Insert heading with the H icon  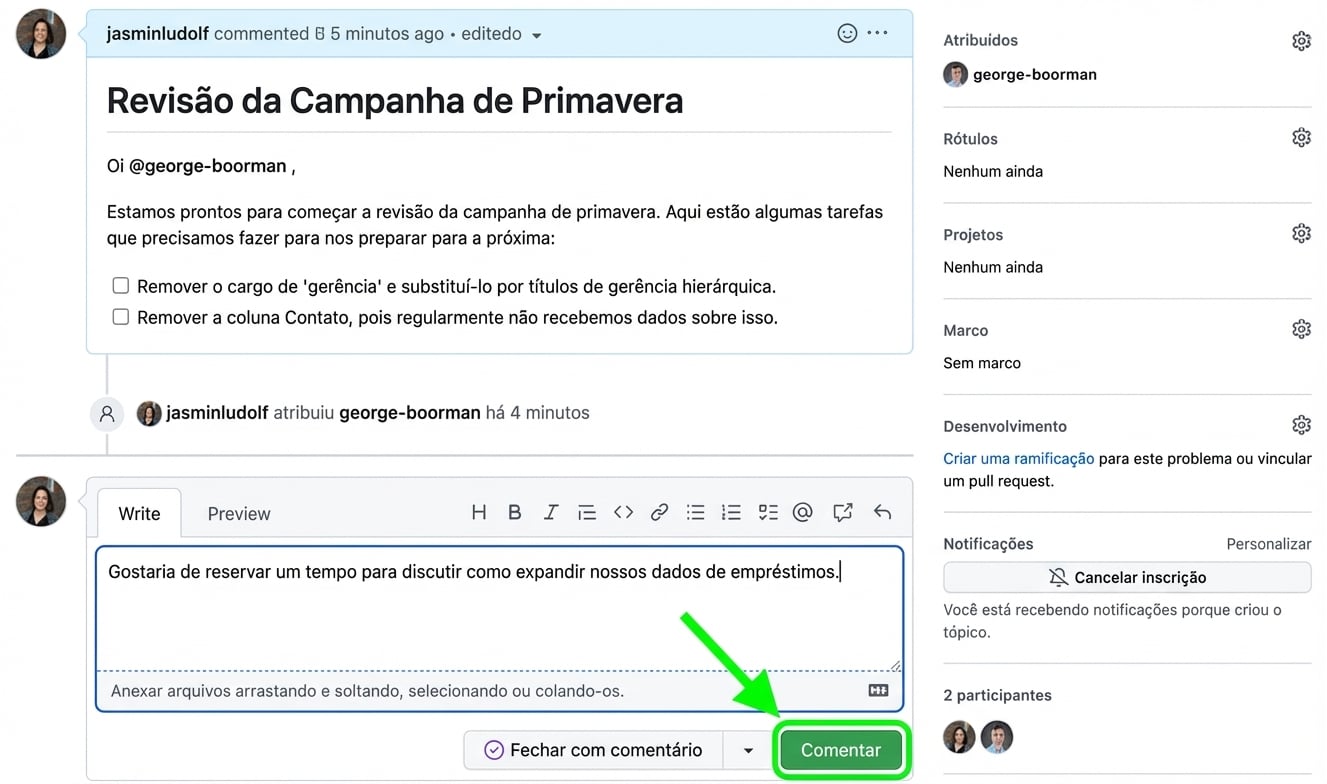click(479, 512)
